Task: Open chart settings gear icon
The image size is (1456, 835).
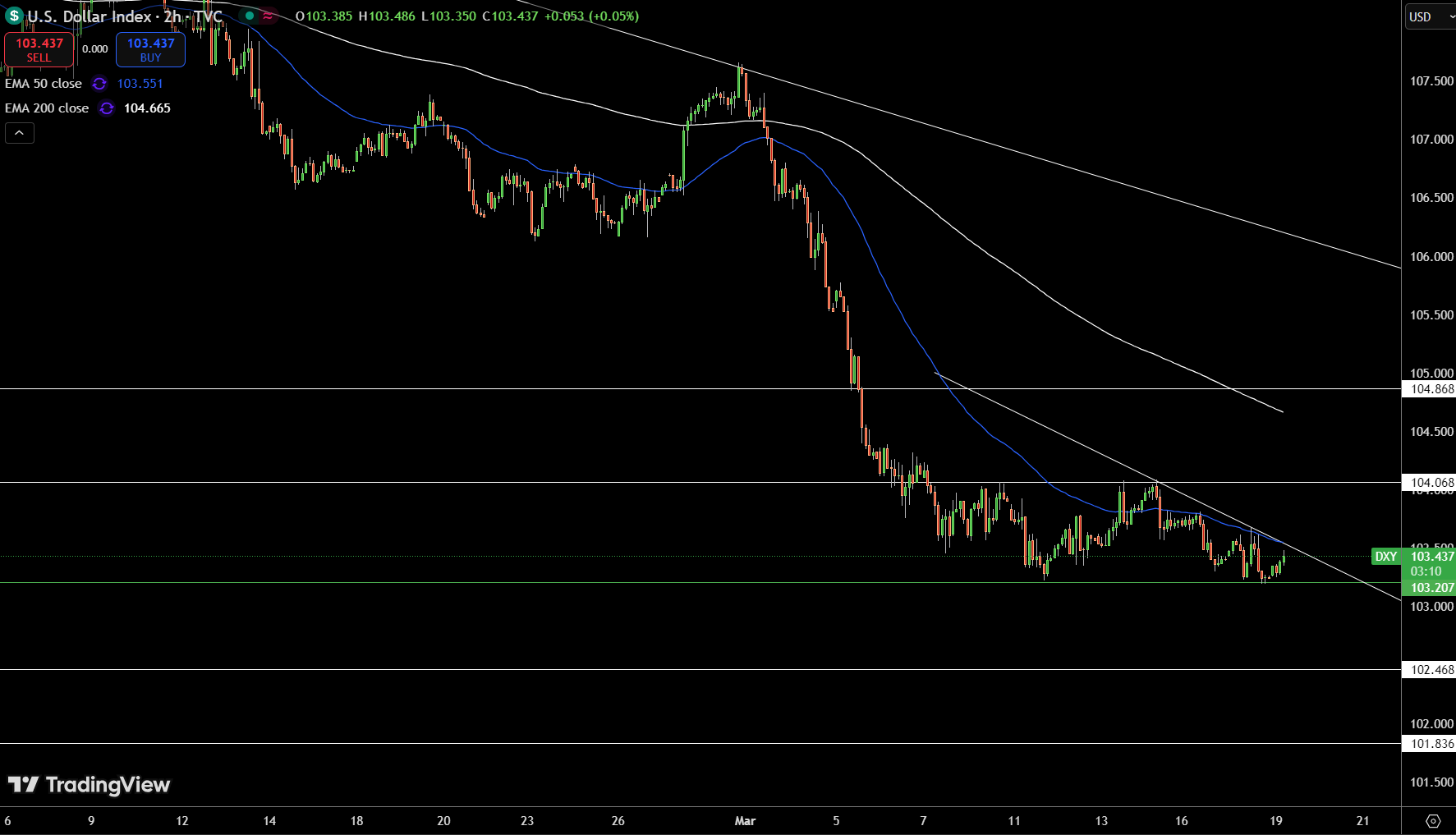Action: (x=1433, y=821)
